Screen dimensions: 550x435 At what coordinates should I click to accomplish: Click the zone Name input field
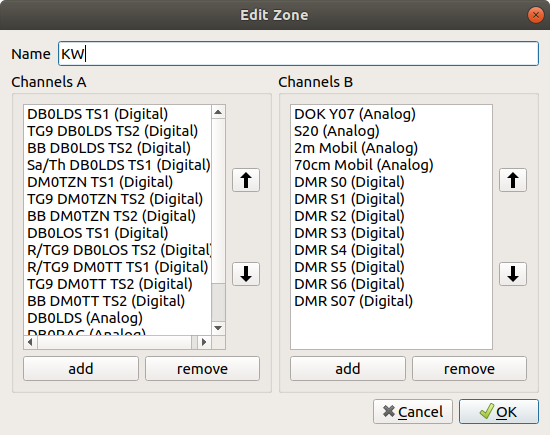point(298,54)
